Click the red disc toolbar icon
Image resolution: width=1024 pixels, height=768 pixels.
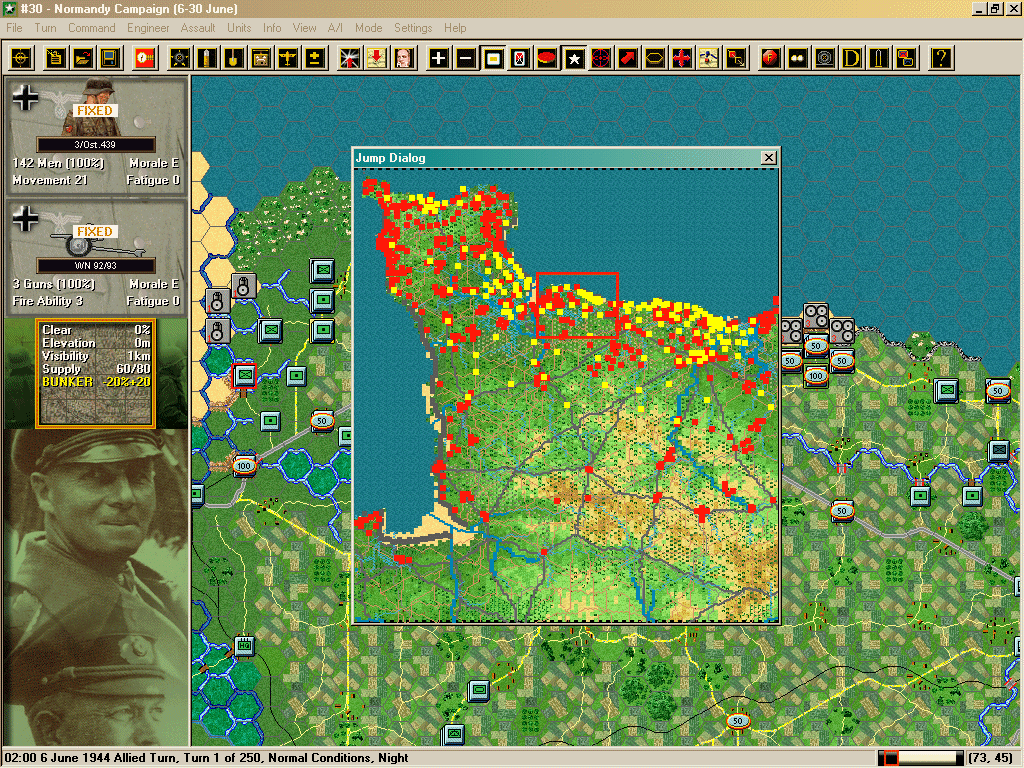point(547,58)
